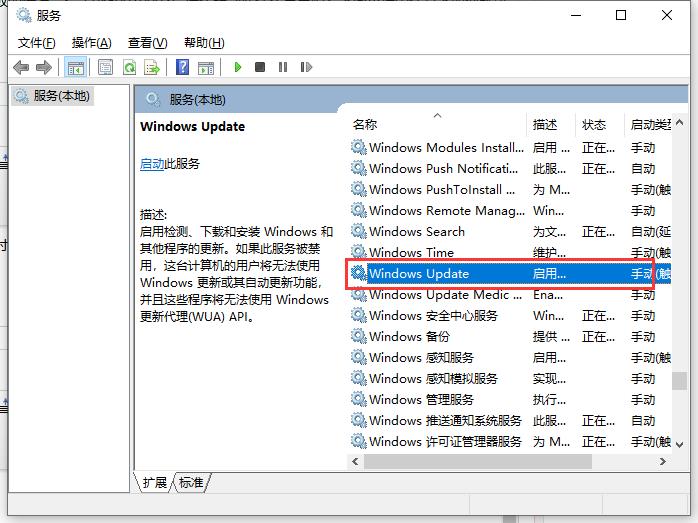The width and height of the screenshot is (698, 523).
Task: Click the horizontal scrollbar thumb
Action: 478,462
